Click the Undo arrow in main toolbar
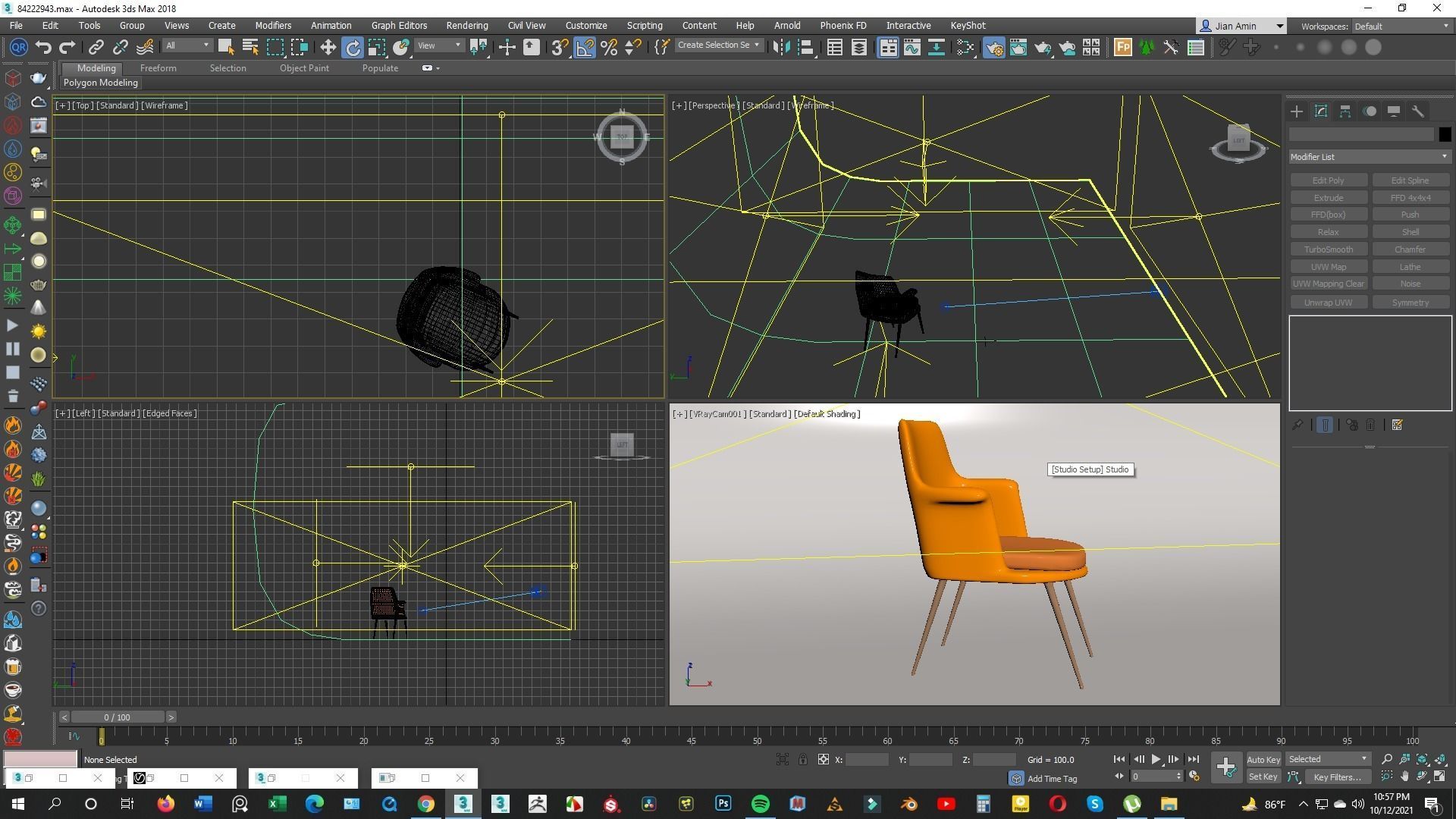Screen dimensions: 1456x819 tap(43, 47)
